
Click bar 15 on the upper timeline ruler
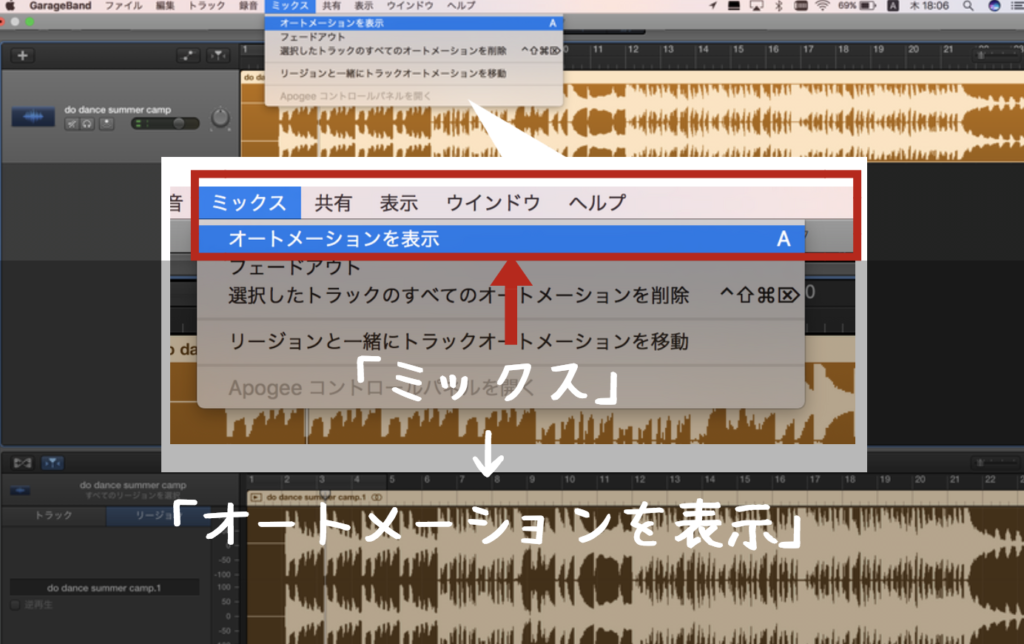pyautogui.click(x=738, y=50)
